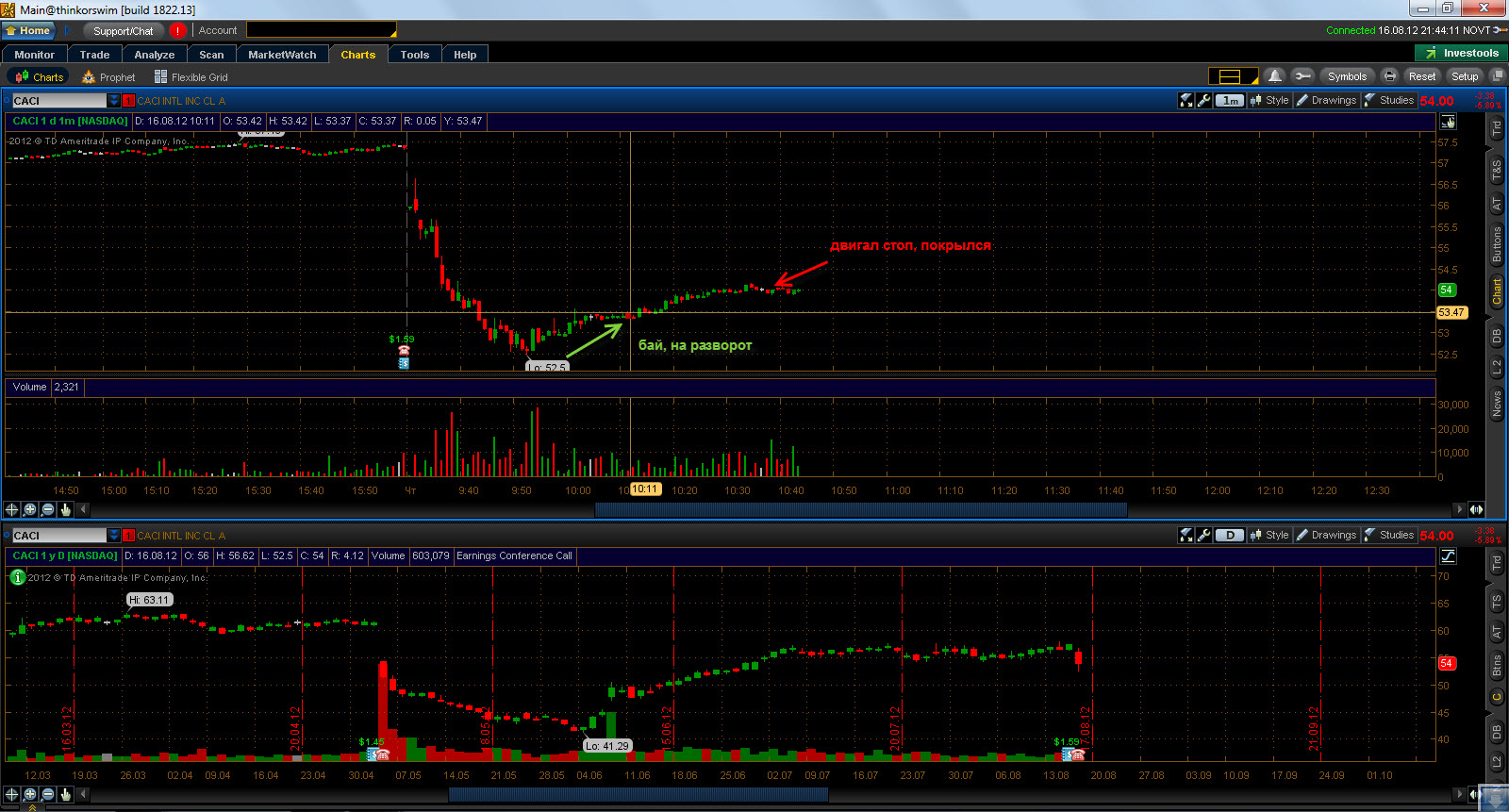
Task: Open Investools panel
Action: (x=1461, y=53)
